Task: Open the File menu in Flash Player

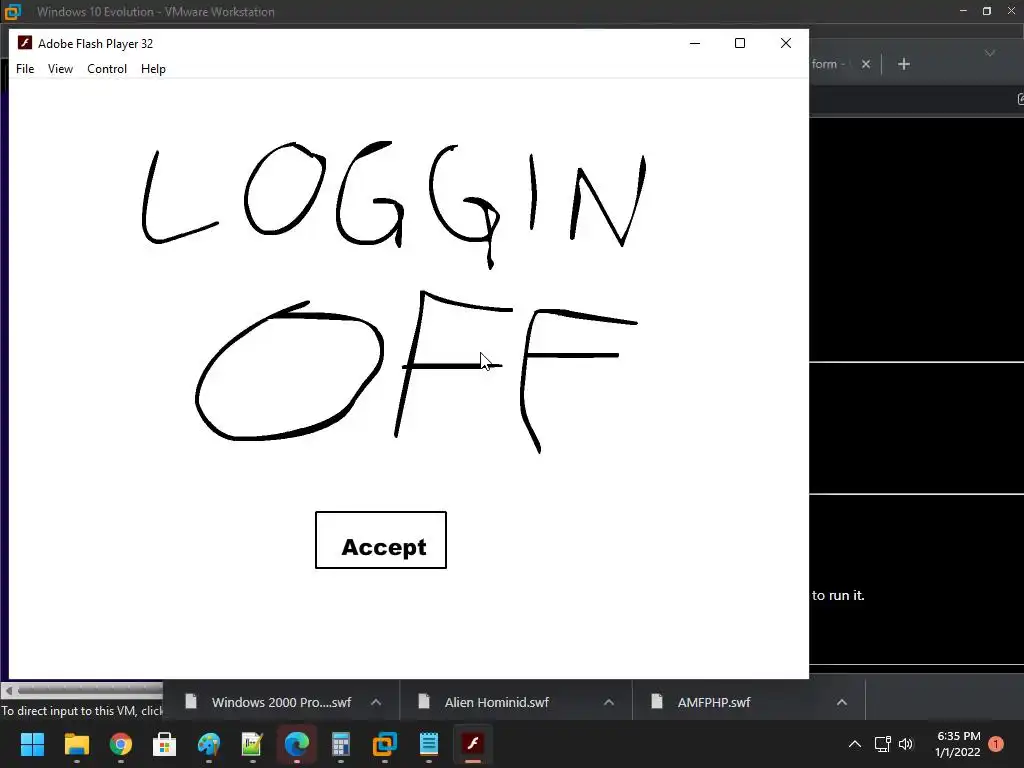Action: (x=25, y=69)
